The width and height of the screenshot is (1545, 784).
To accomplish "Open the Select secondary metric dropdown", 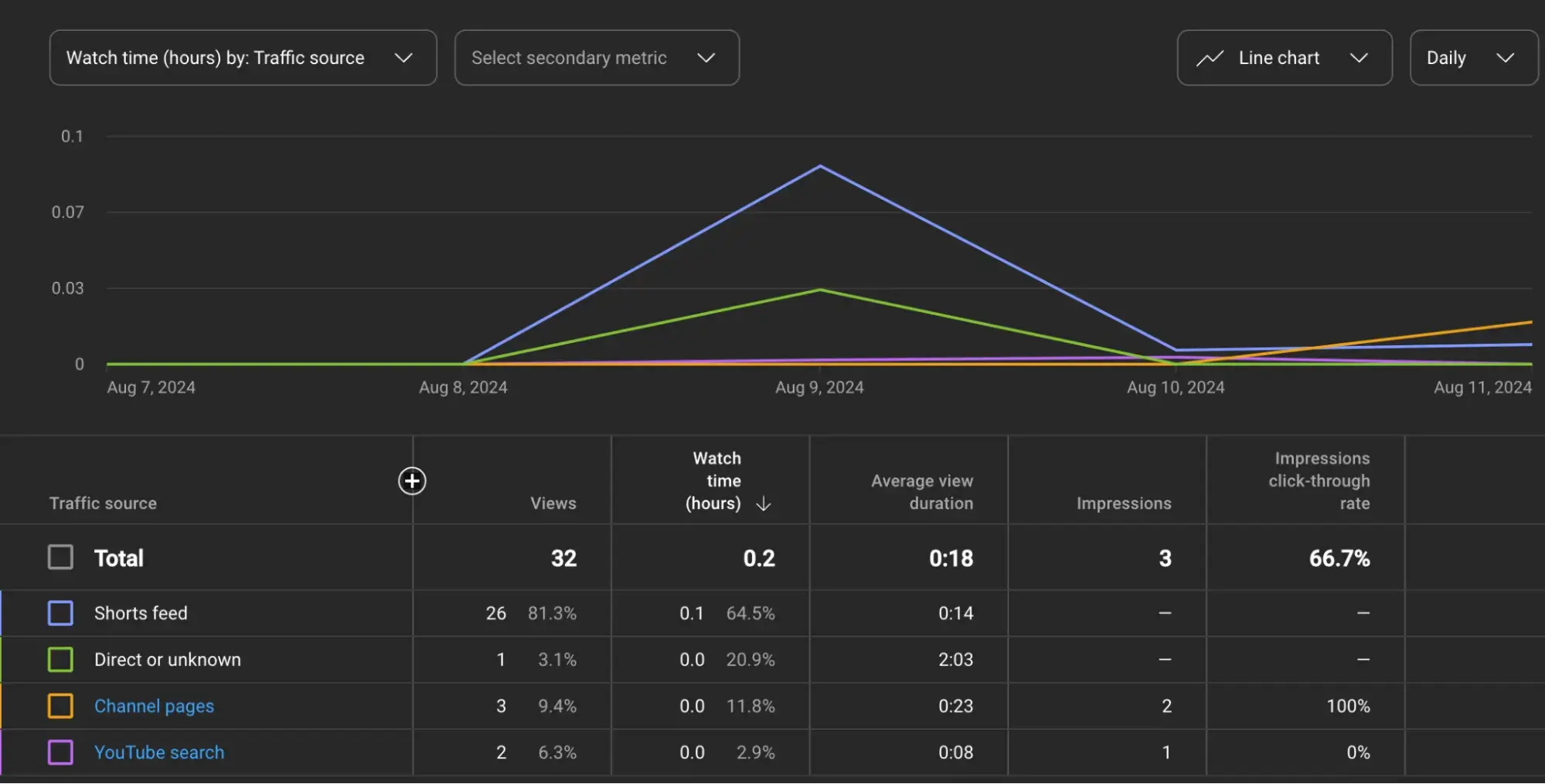I will pos(597,58).
